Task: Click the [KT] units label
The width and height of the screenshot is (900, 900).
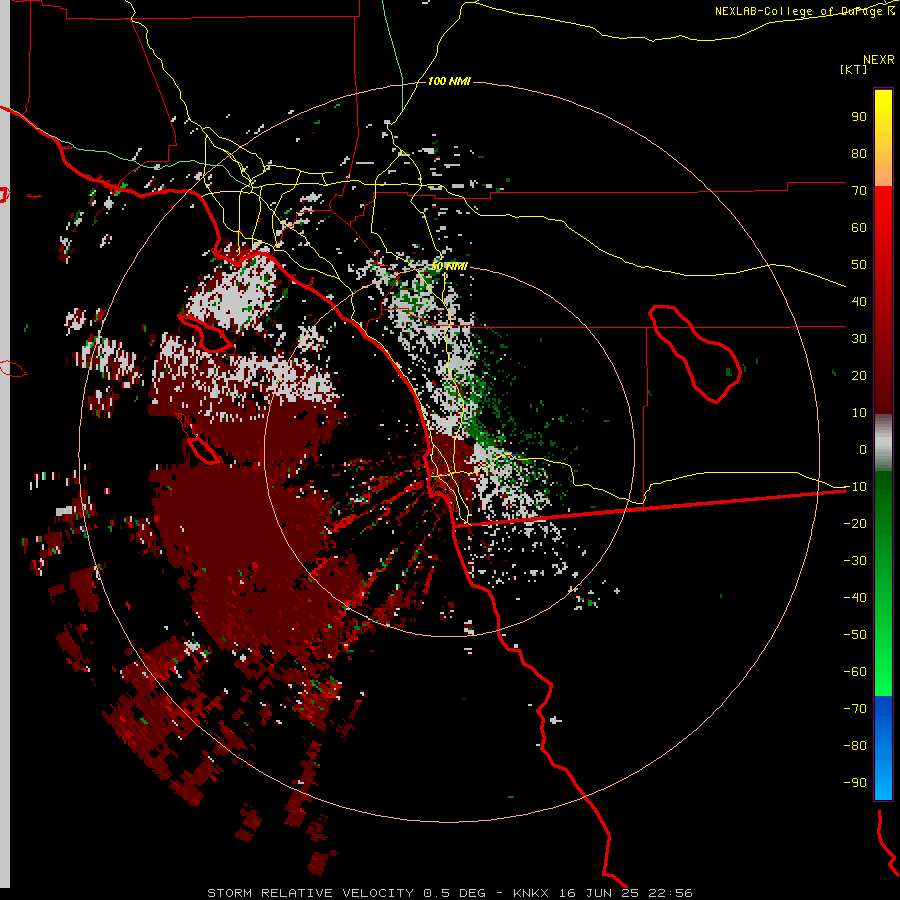Action: coord(854,69)
